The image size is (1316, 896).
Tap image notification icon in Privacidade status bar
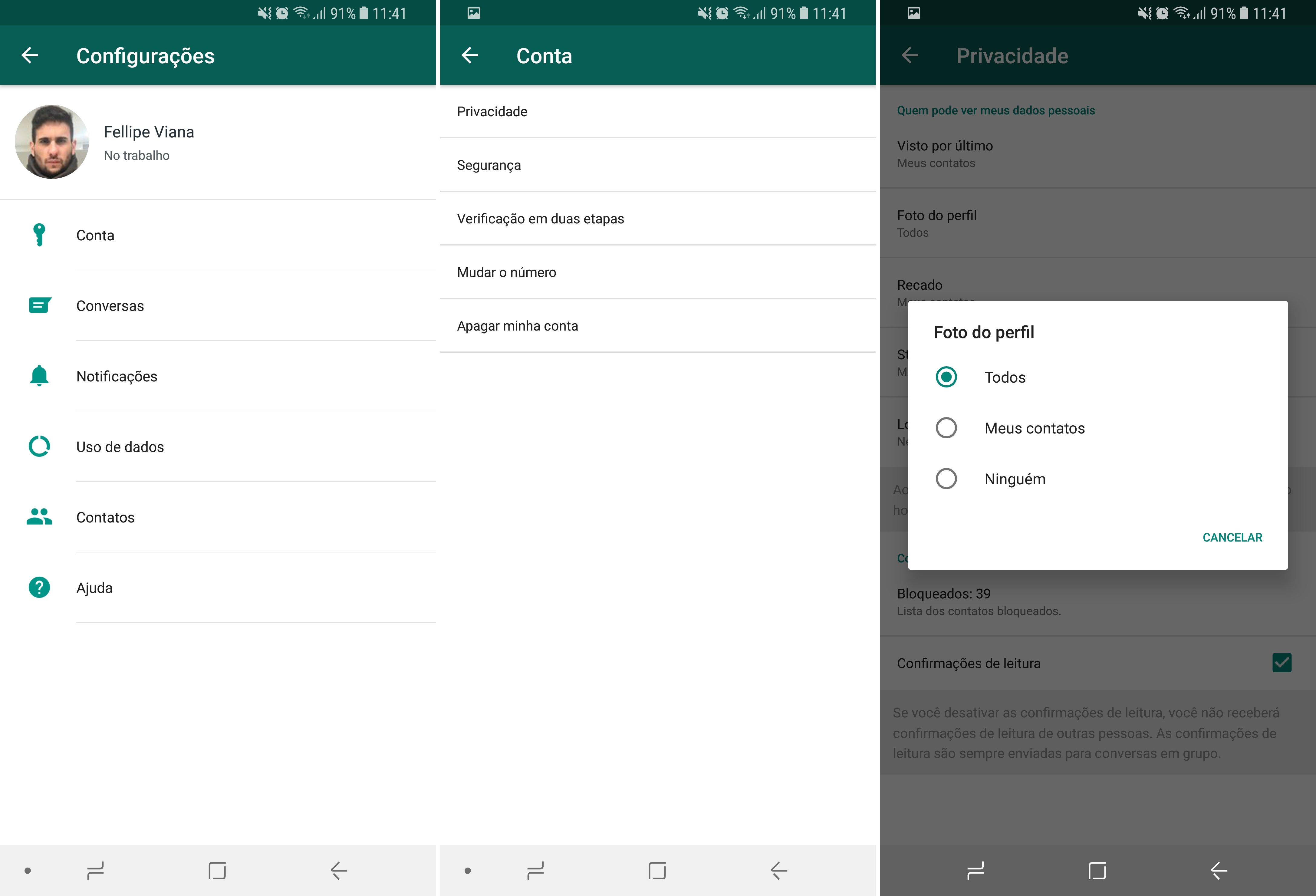point(914,13)
